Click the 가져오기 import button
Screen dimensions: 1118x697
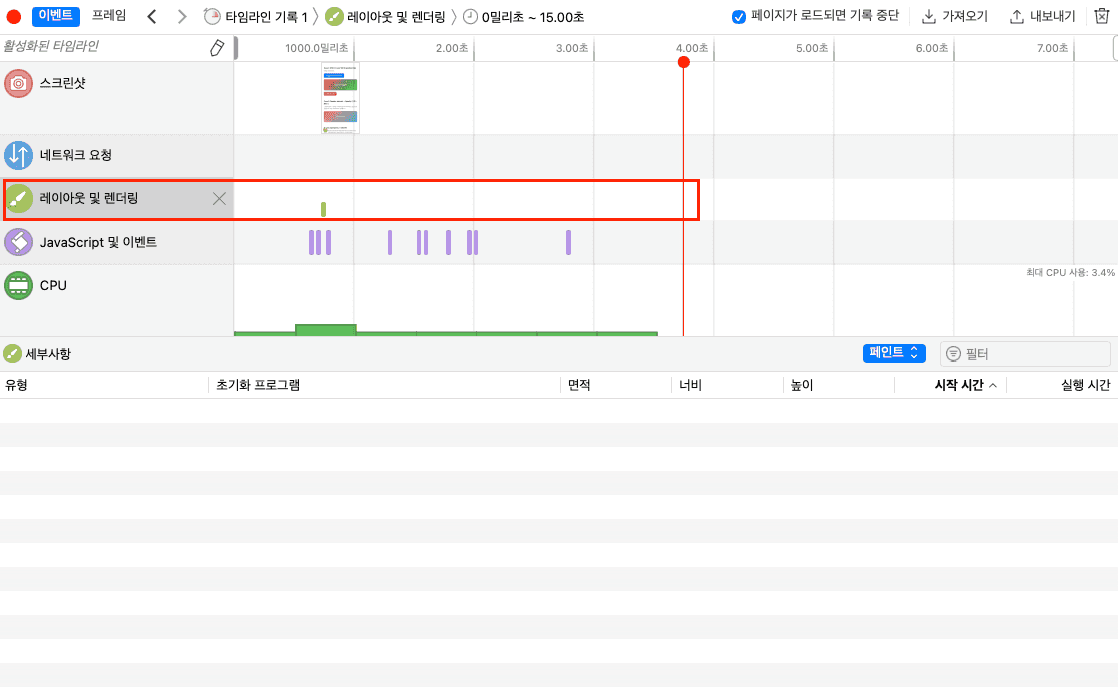tap(955, 17)
